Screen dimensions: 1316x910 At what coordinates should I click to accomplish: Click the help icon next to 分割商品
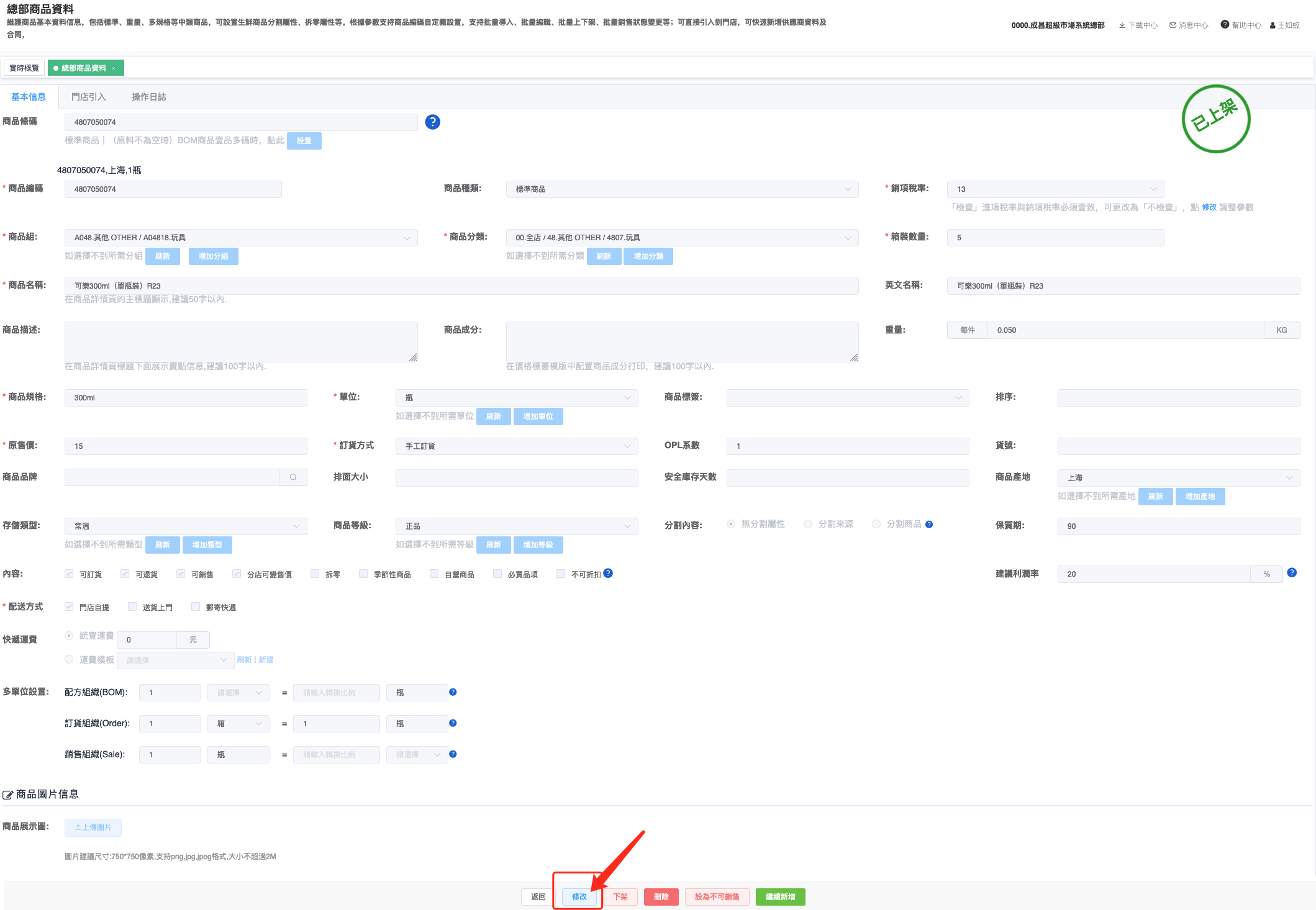click(x=929, y=525)
